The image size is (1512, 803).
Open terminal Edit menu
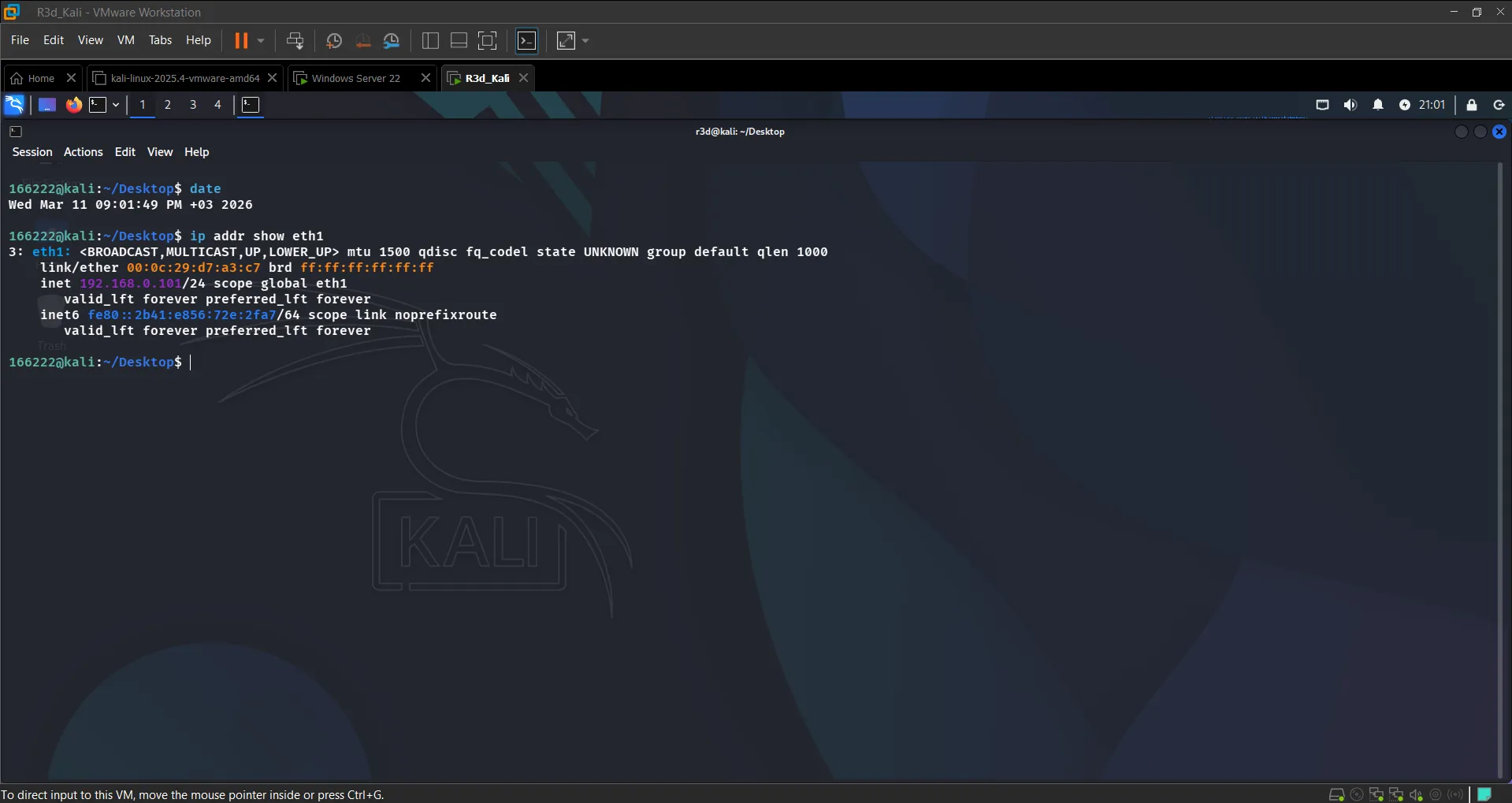tap(125, 152)
